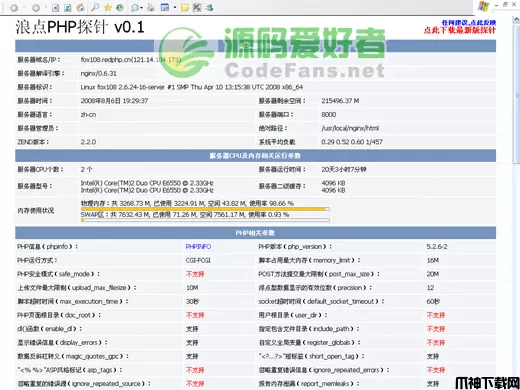
Task: Click the register_globals 不支持 status
Action: tap(436, 342)
